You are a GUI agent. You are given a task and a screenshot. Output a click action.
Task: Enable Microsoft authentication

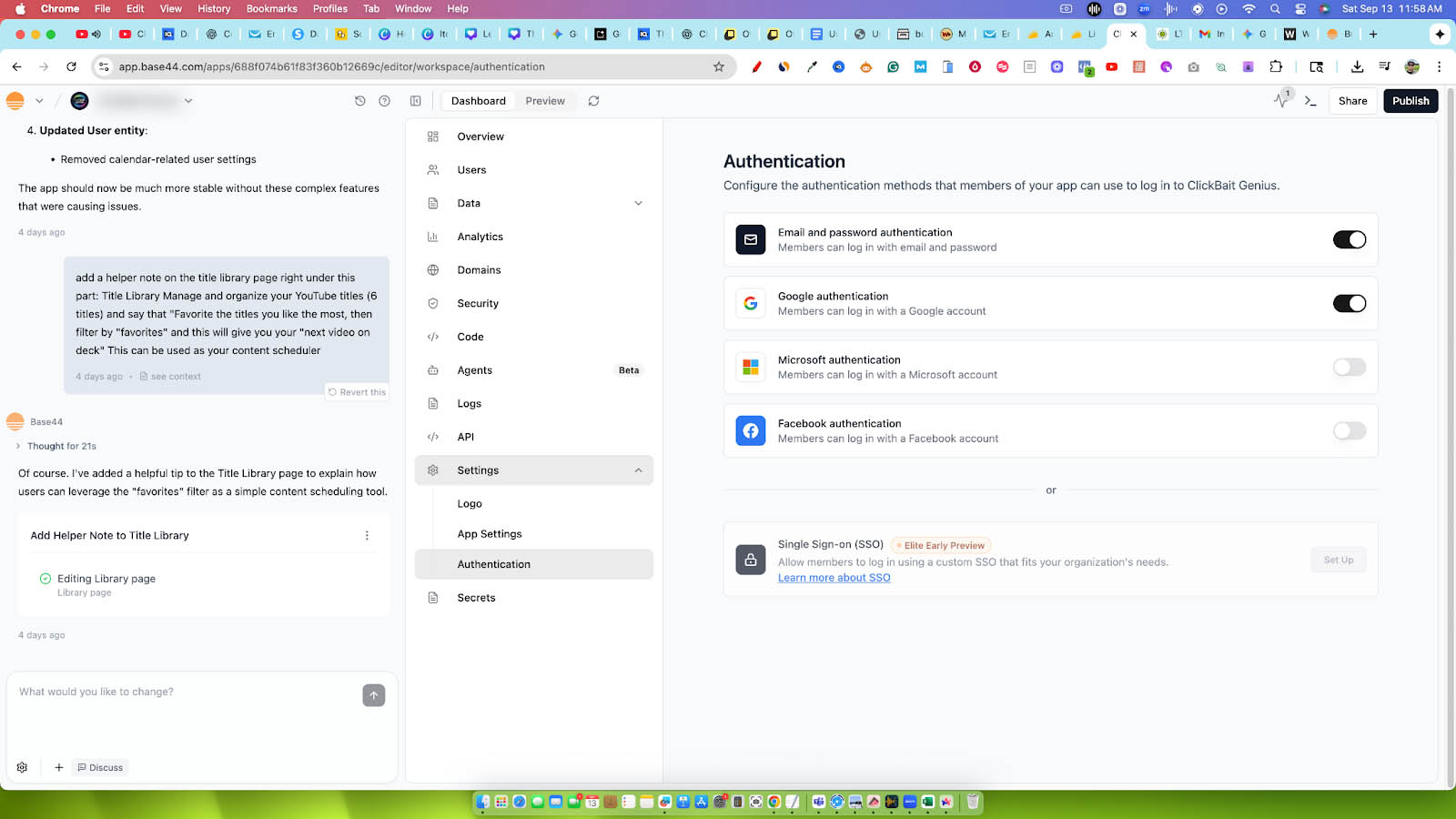pos(1350,367)
